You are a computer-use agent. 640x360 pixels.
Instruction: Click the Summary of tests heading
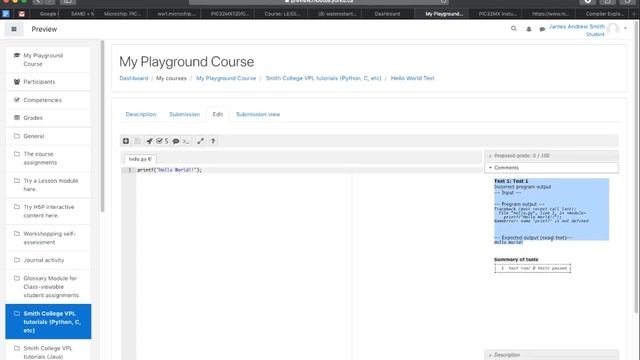(x=516, y=260)
